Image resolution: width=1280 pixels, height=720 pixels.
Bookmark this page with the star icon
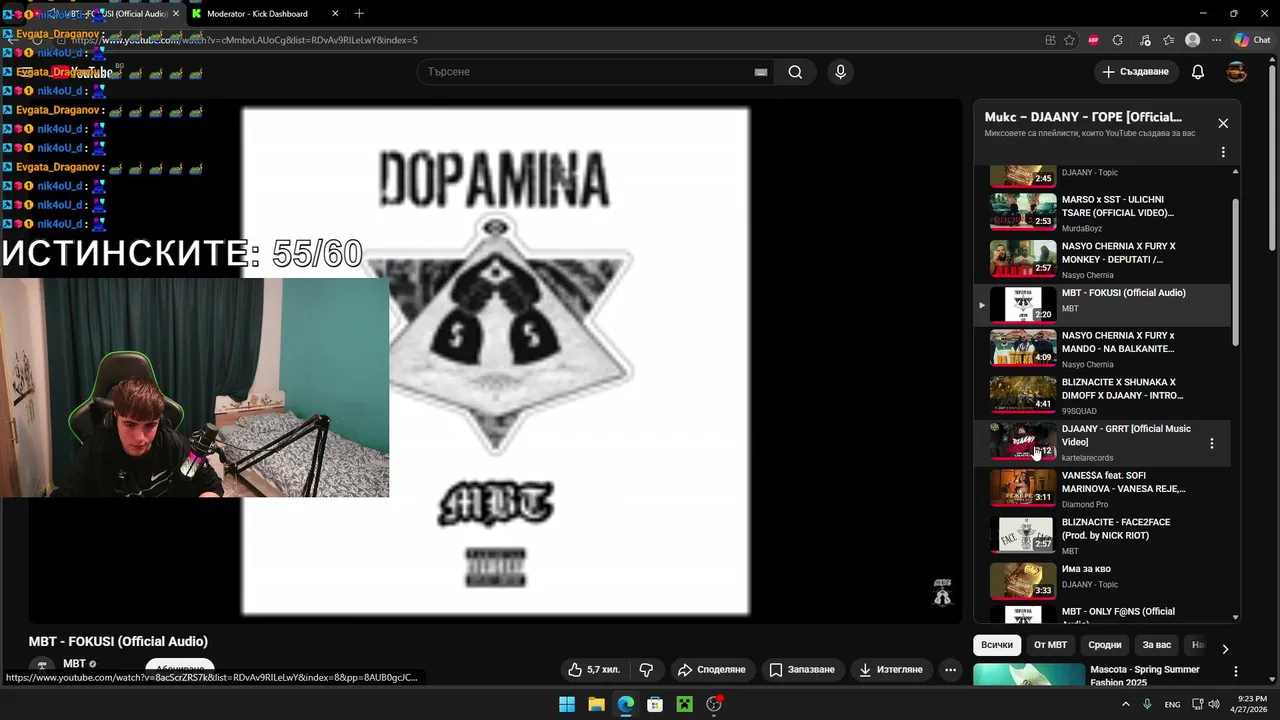[1070, 40]
